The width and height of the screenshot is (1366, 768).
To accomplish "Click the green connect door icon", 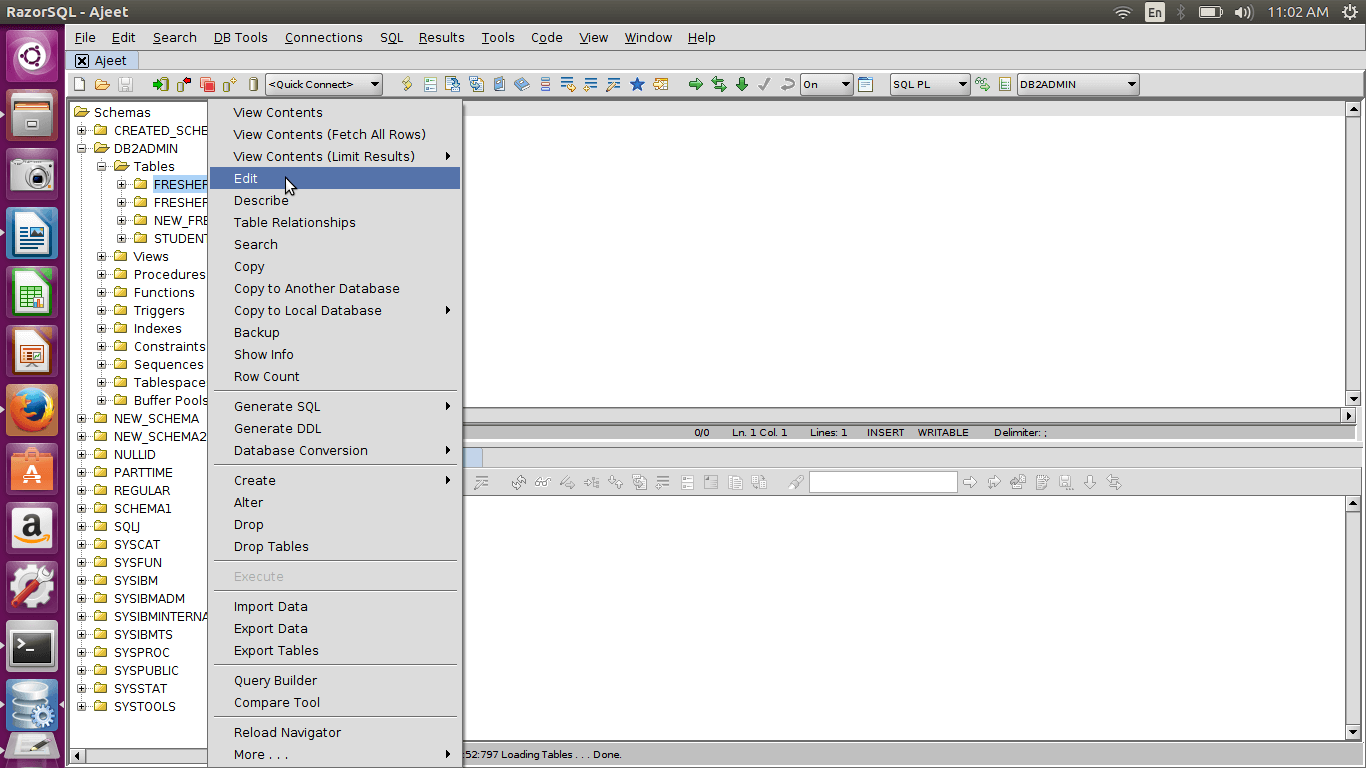I will (x=160, y=85).
